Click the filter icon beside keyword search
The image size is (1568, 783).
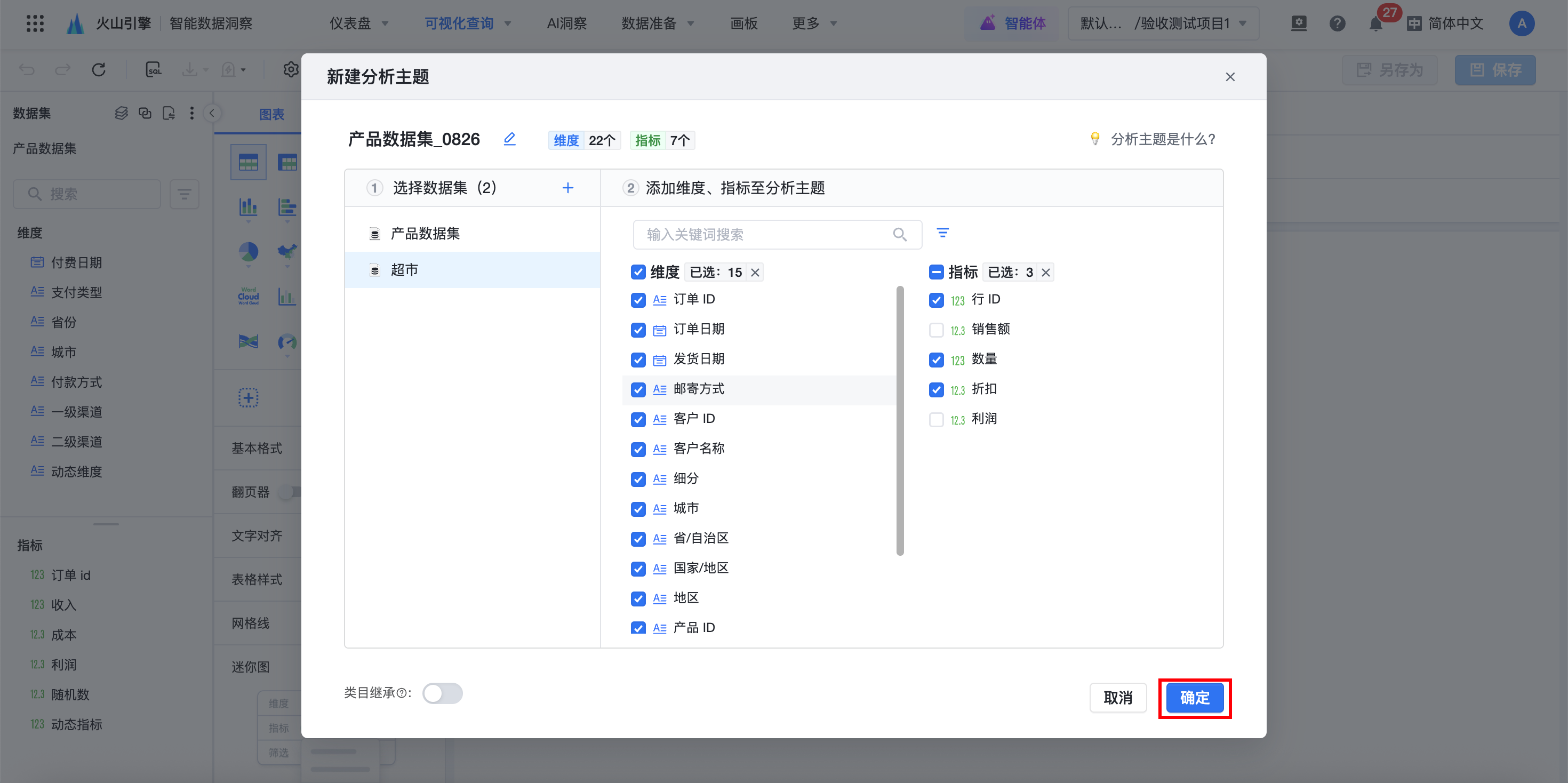pyautogui.click(x=942, y=233)
